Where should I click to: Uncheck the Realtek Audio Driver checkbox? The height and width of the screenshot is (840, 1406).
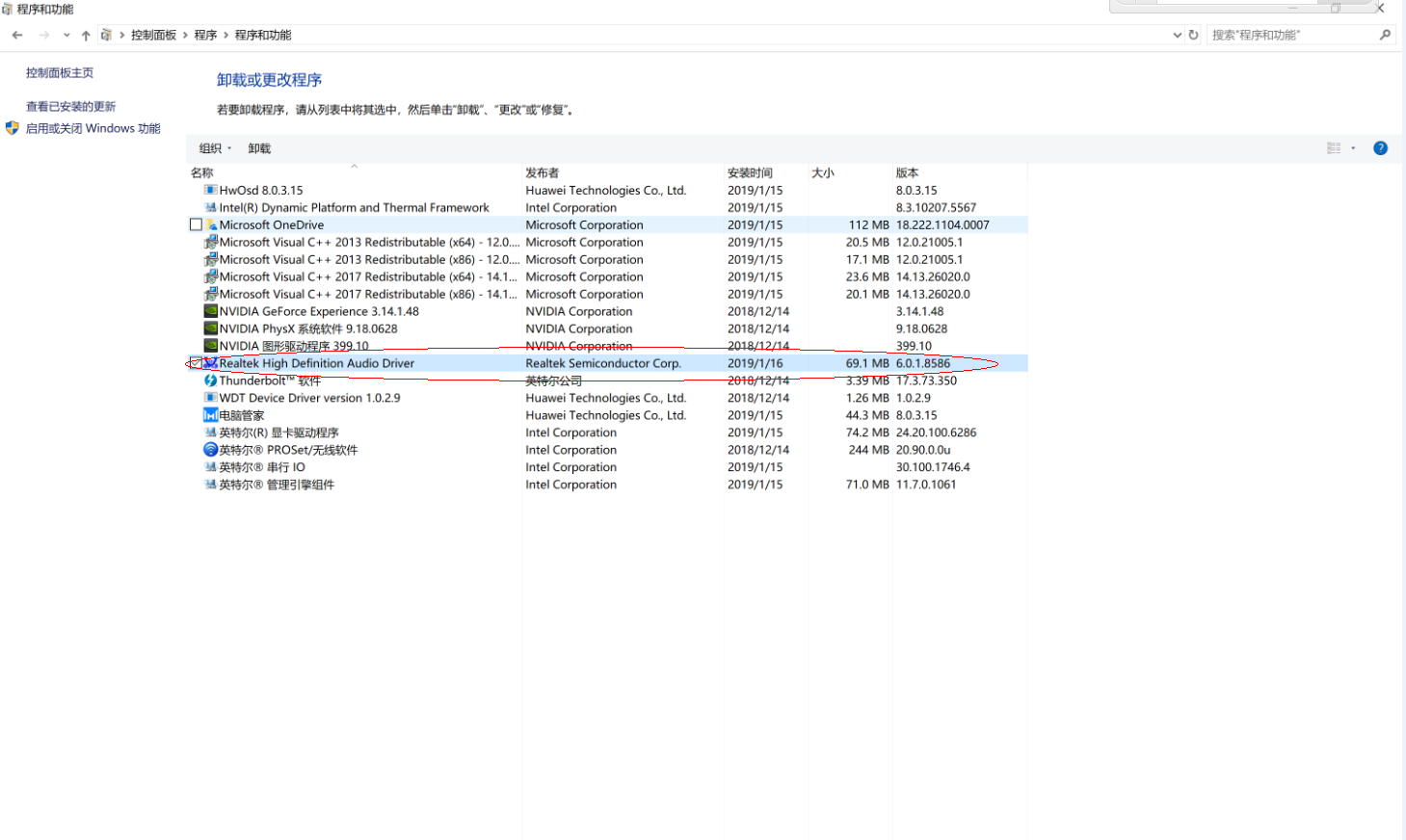point(196,363)
